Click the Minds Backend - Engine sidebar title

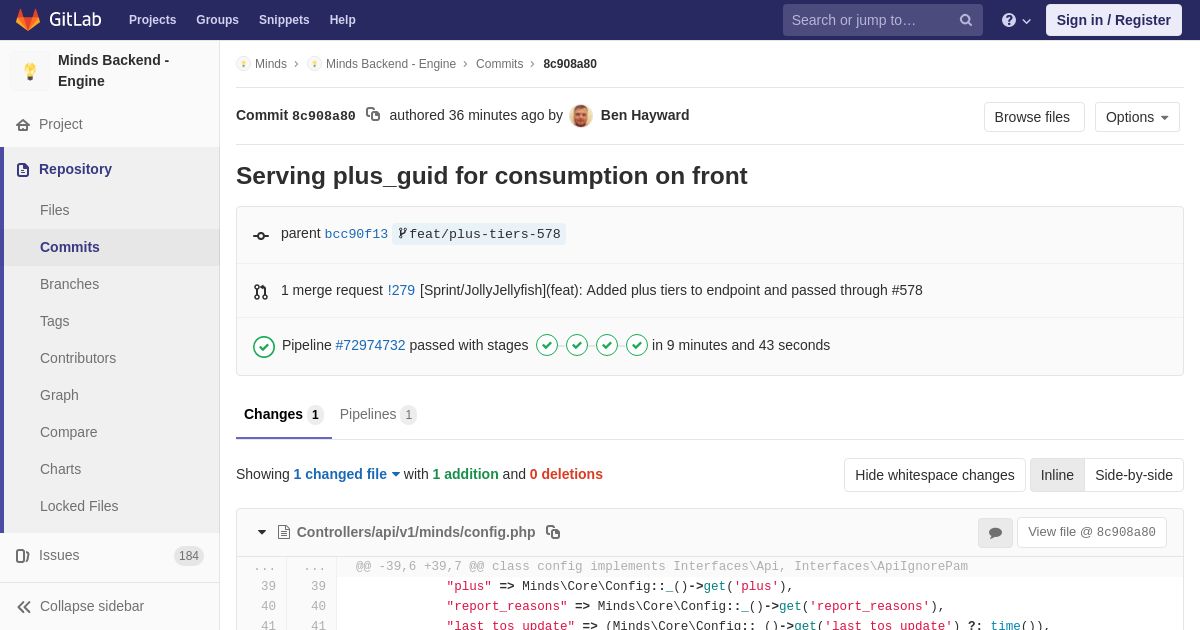pyautogui.click(x=114, y=71)
